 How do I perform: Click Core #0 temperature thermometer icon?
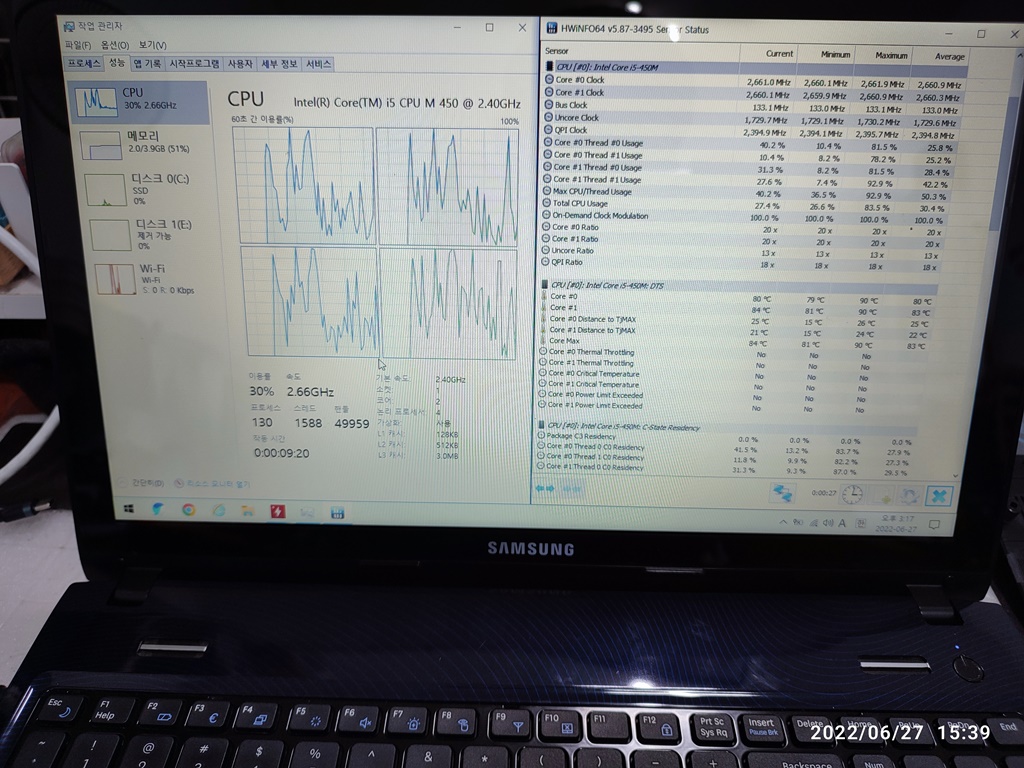click(x=543, y=296)
